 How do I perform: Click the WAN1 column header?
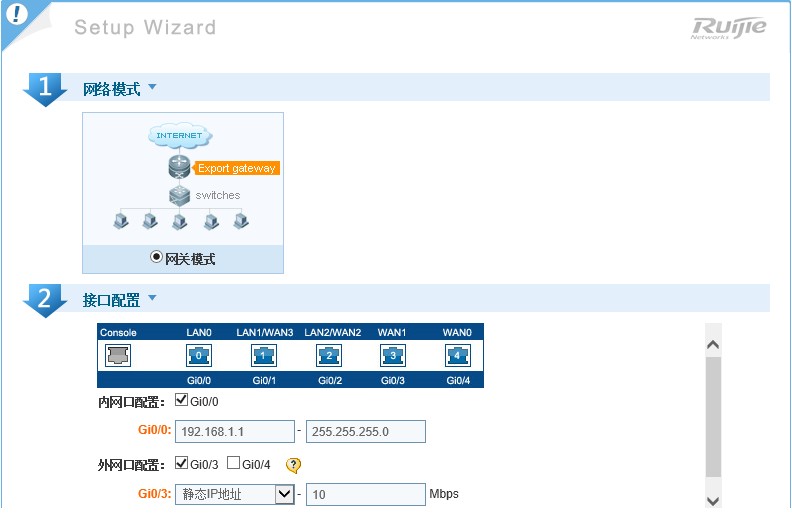point(392,333)
